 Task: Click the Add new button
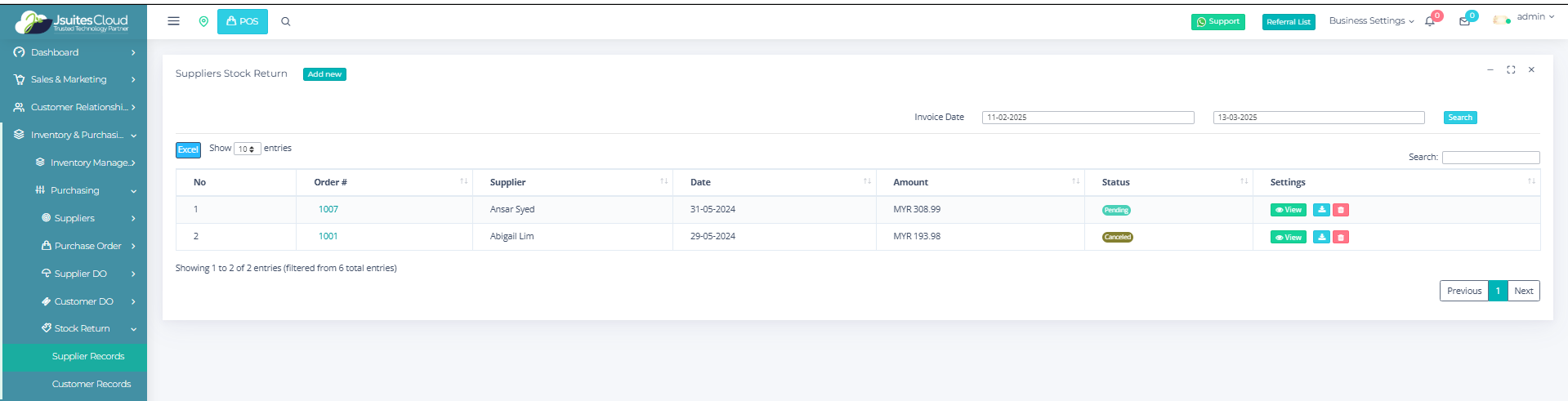(x=324, y=74)
